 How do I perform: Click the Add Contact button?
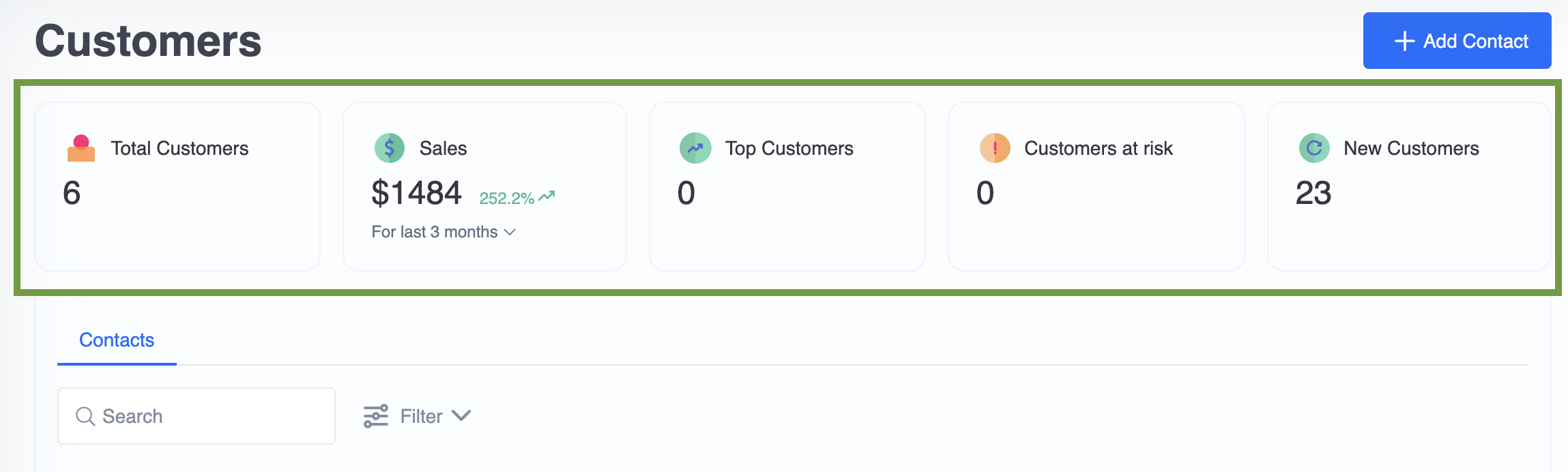pyautogui.click(x=1457, y=40)
